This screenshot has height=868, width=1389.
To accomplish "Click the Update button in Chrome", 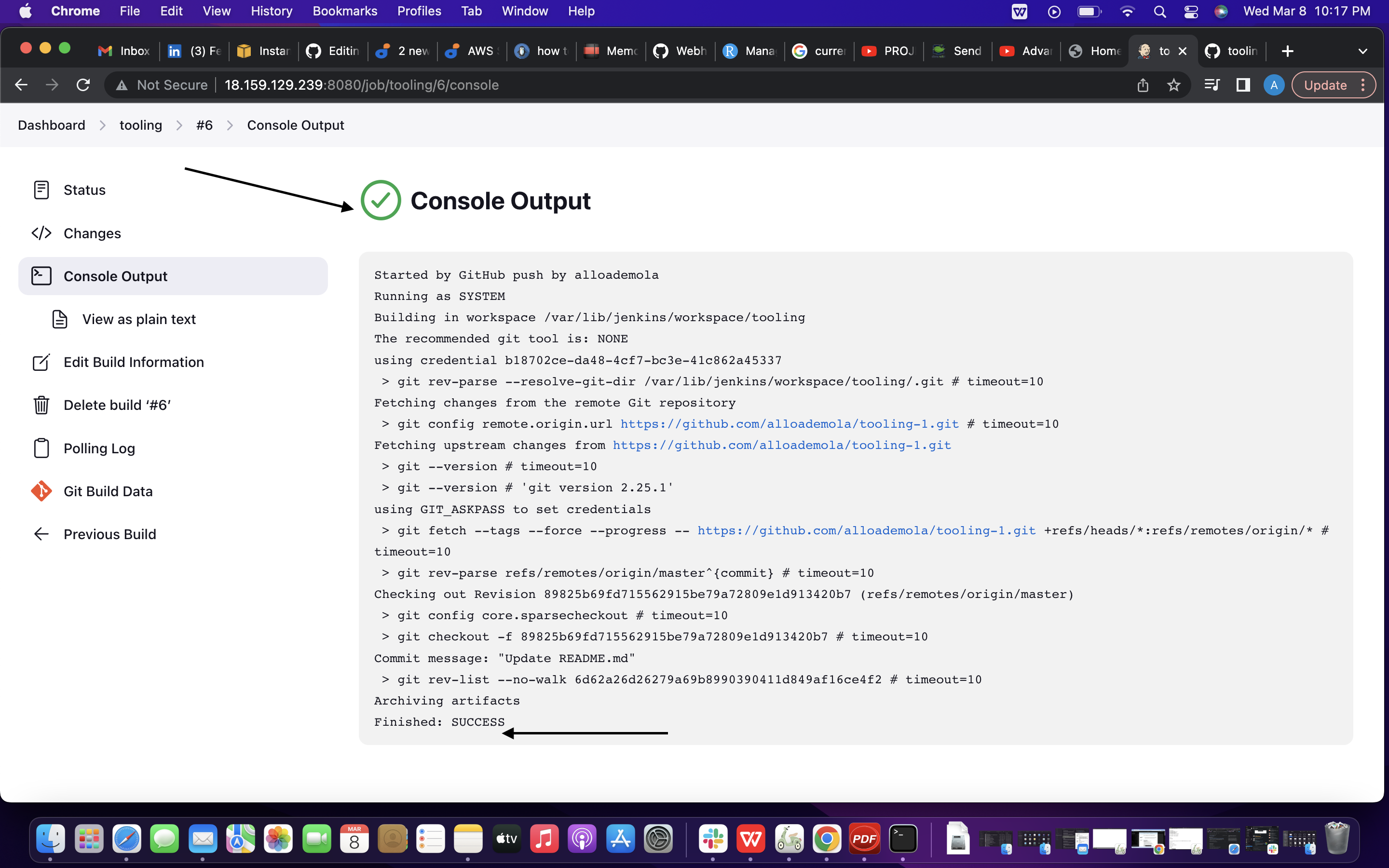I will pyautogui.click(x=1326, y=84).
